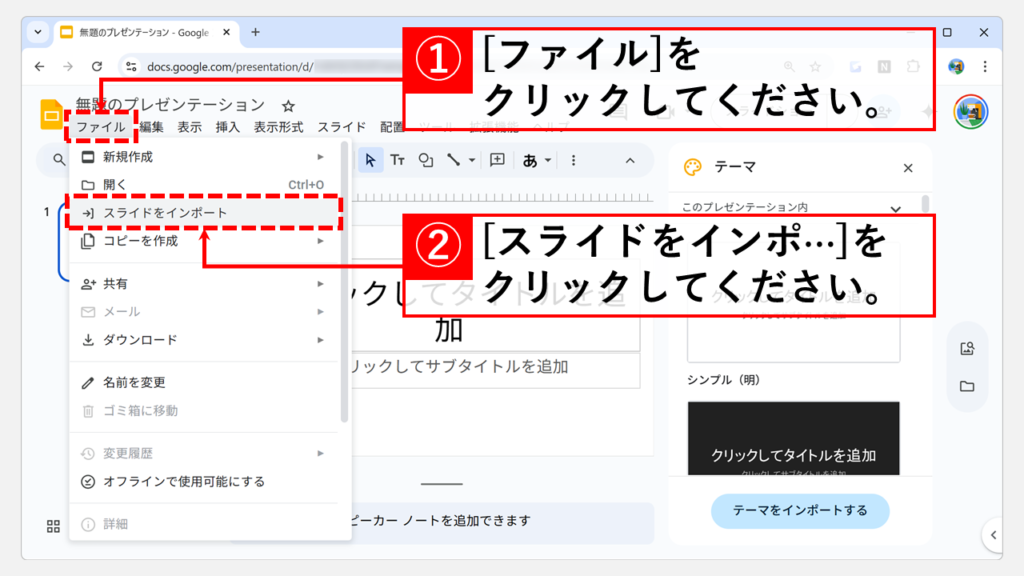Image resolution: width=1024 pixels, height=576 pixels.
Task: Open the browser tab search dropdown
Action: (x=38, y=32)
